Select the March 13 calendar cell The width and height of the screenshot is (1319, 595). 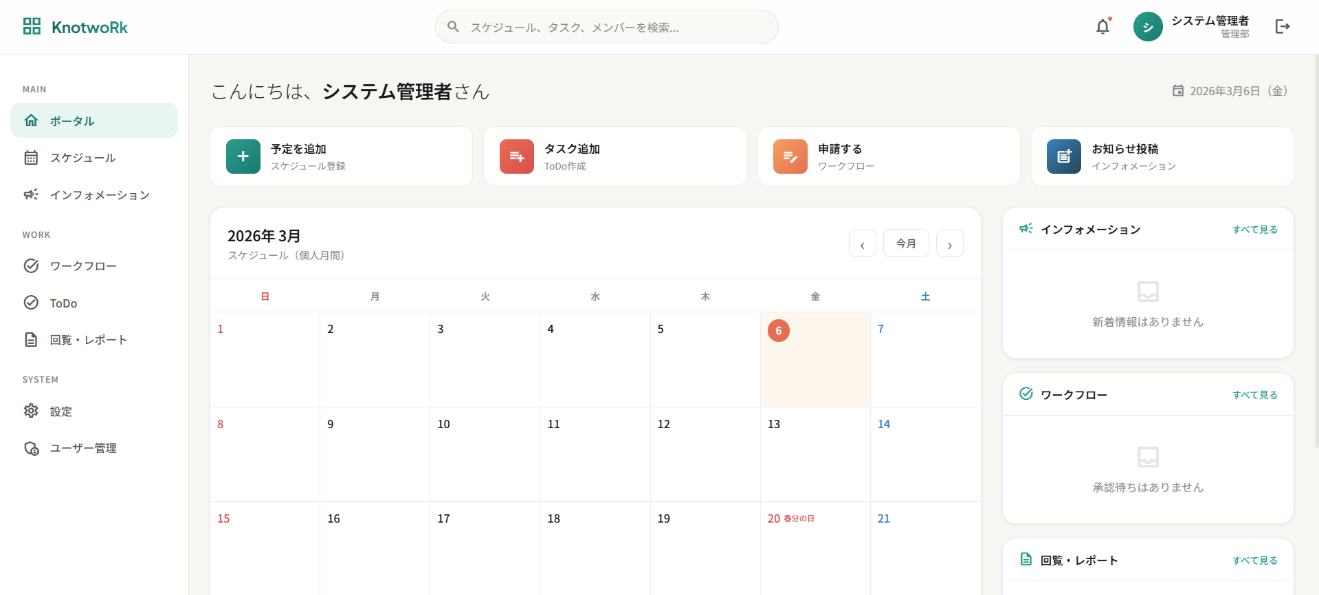pos(815,455)
